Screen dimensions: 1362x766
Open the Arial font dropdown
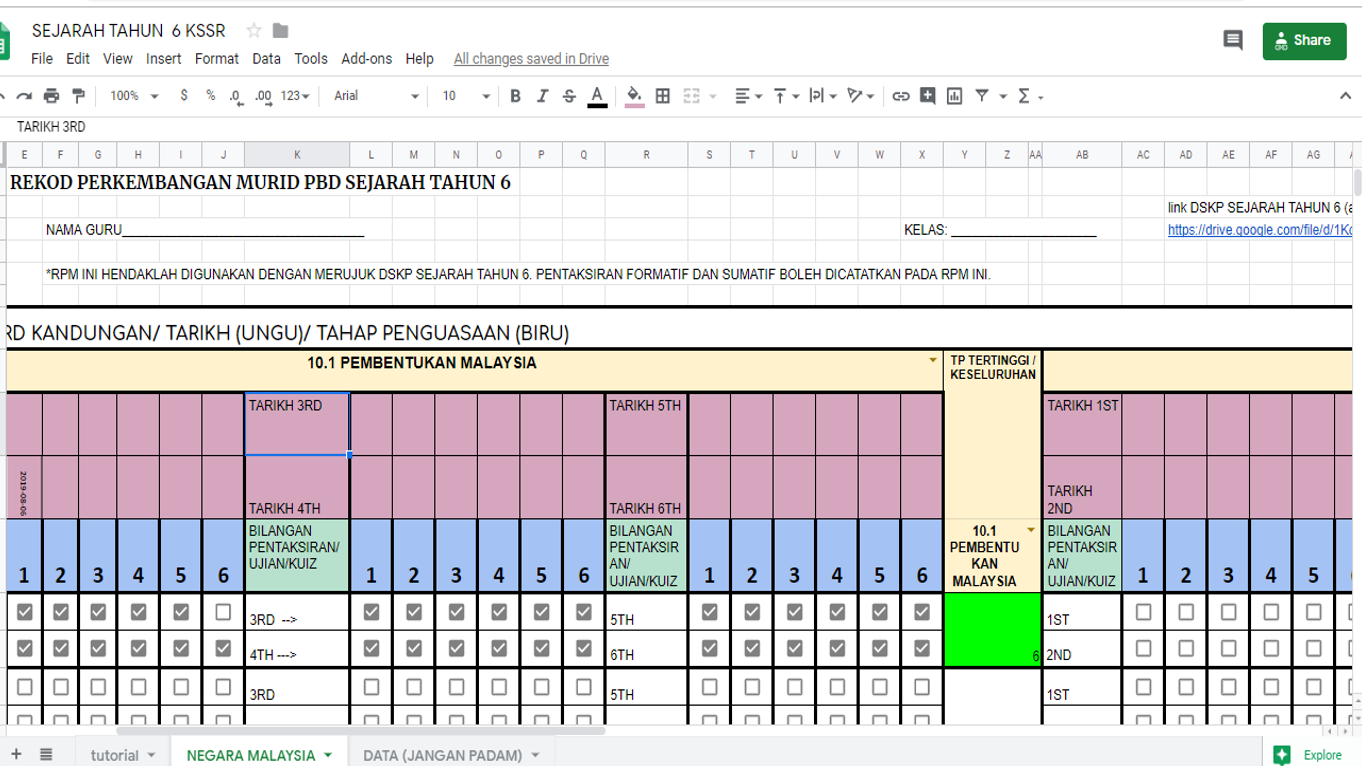376,96
